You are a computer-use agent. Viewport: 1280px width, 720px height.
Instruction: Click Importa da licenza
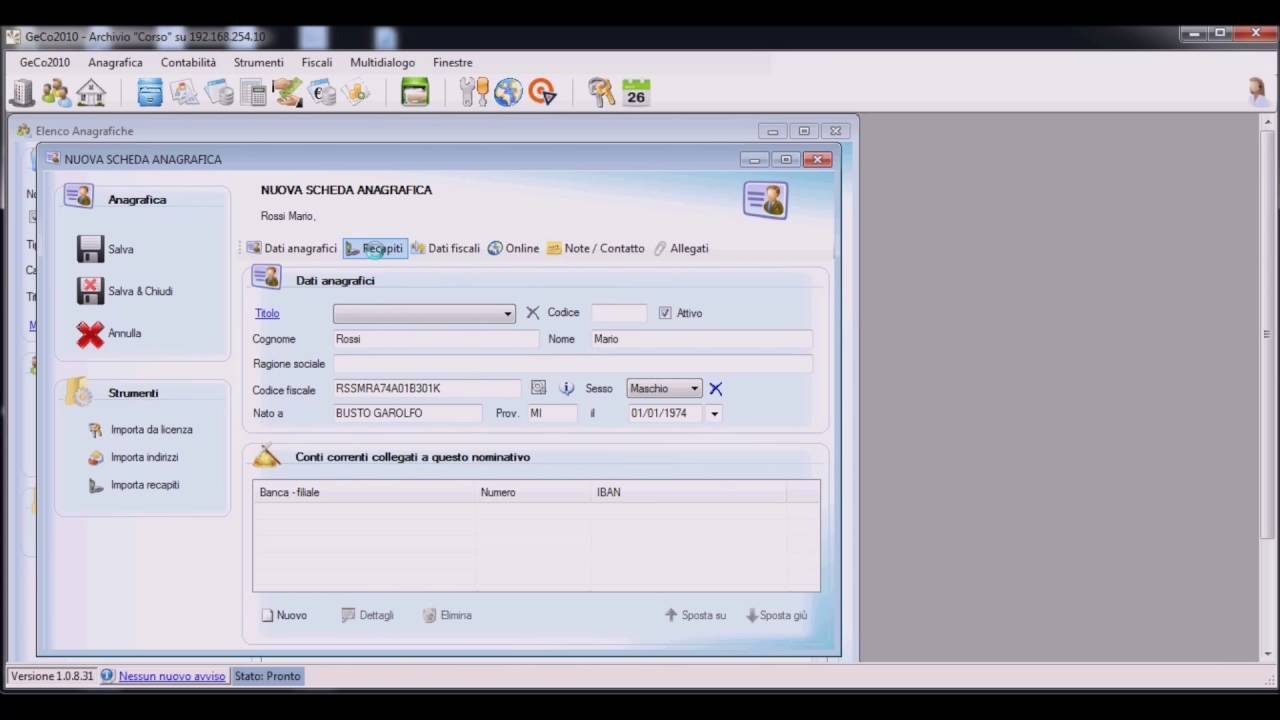[x=141, y=430]
